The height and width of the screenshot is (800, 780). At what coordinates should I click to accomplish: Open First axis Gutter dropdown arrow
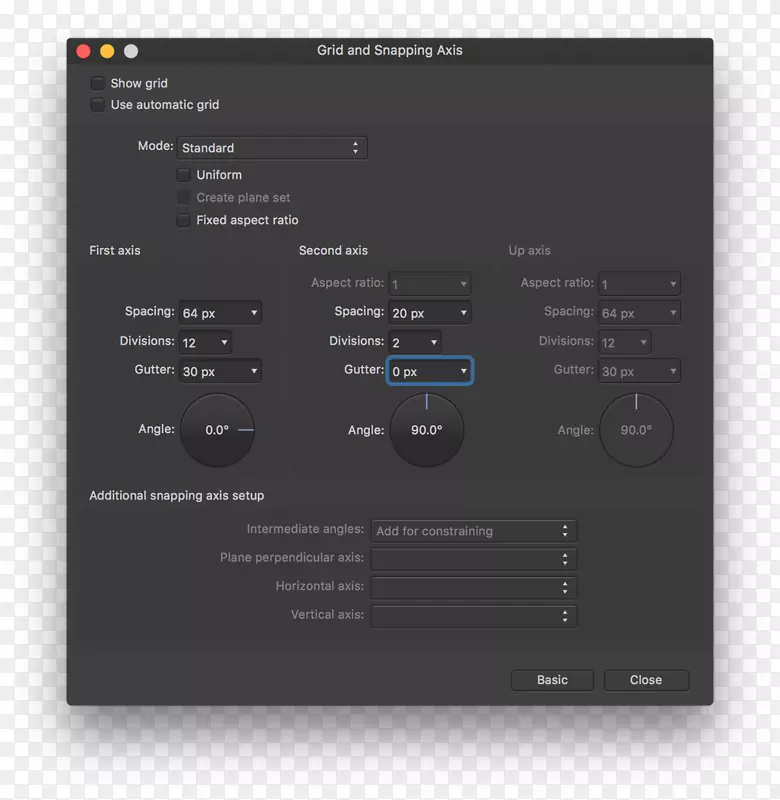click(x=254, y=371)
